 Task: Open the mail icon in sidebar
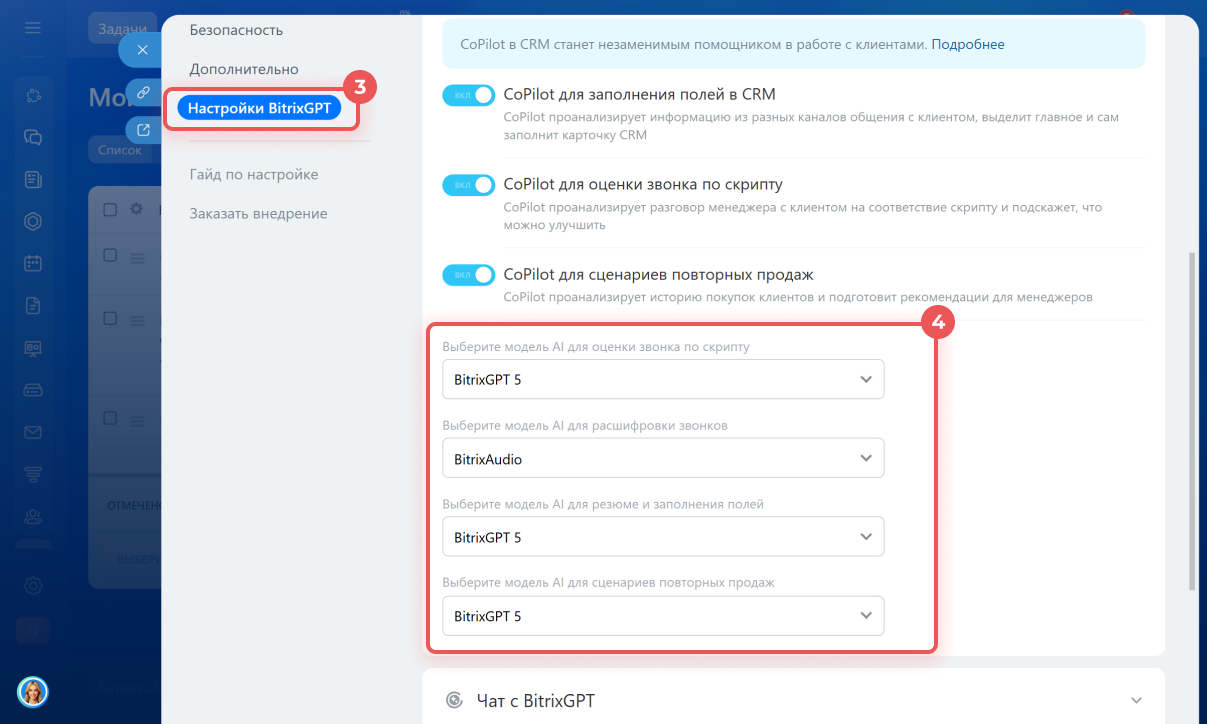point(33,432)
